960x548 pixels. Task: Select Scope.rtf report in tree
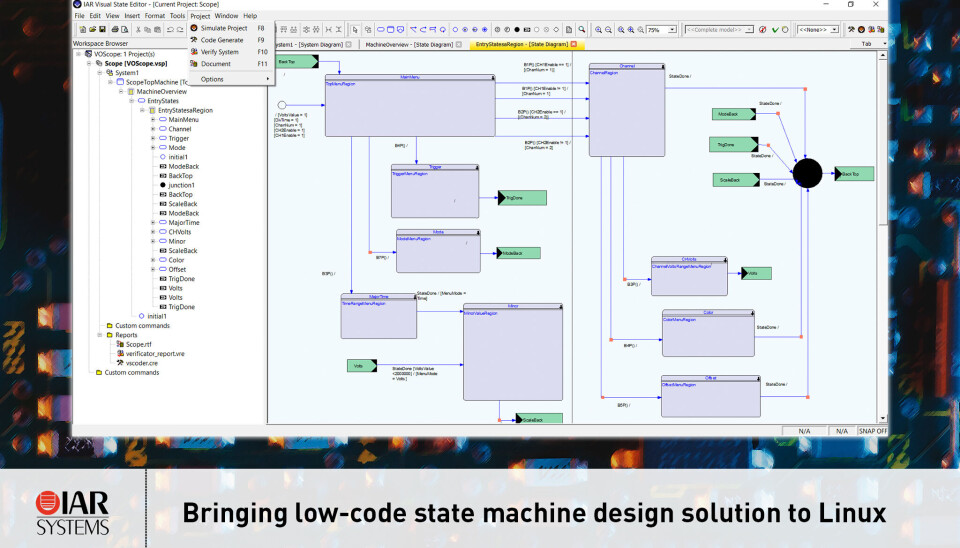(138, 344)
